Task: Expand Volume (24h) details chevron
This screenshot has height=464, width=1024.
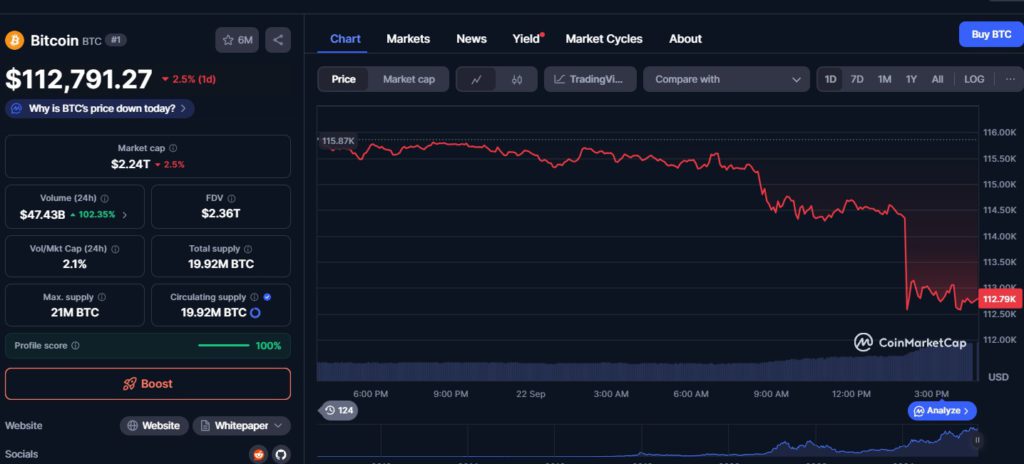Action: click(125, 214)
